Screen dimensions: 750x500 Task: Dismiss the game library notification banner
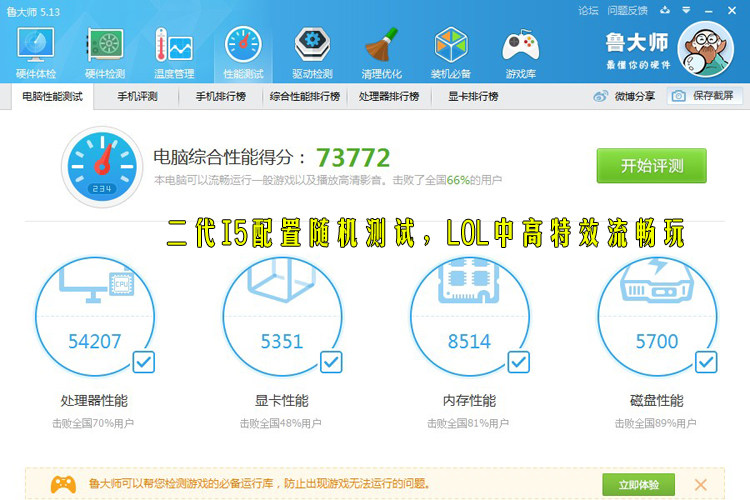(x=701, y=485)
